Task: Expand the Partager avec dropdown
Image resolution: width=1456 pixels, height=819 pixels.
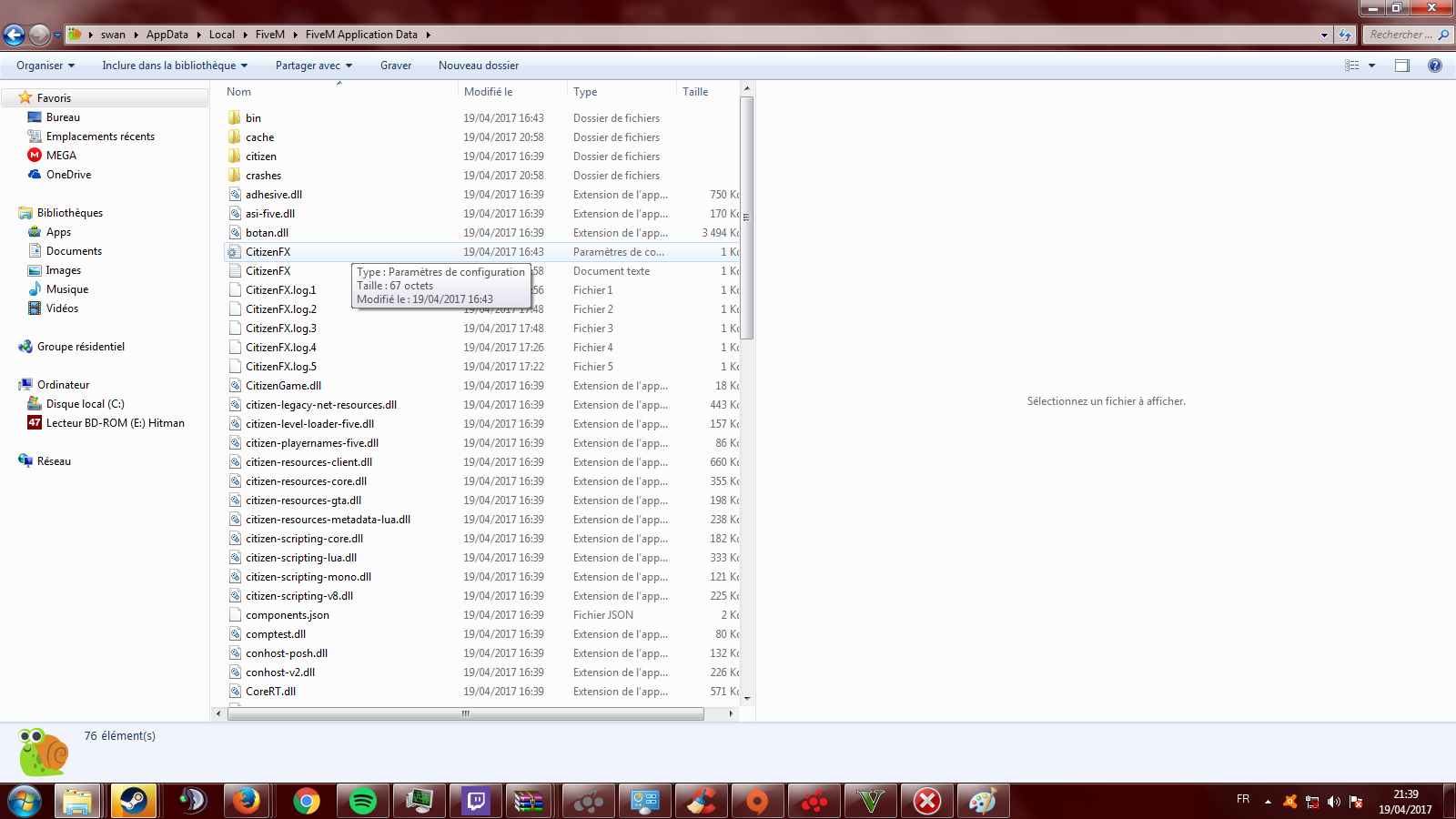Action: (313, 66)
